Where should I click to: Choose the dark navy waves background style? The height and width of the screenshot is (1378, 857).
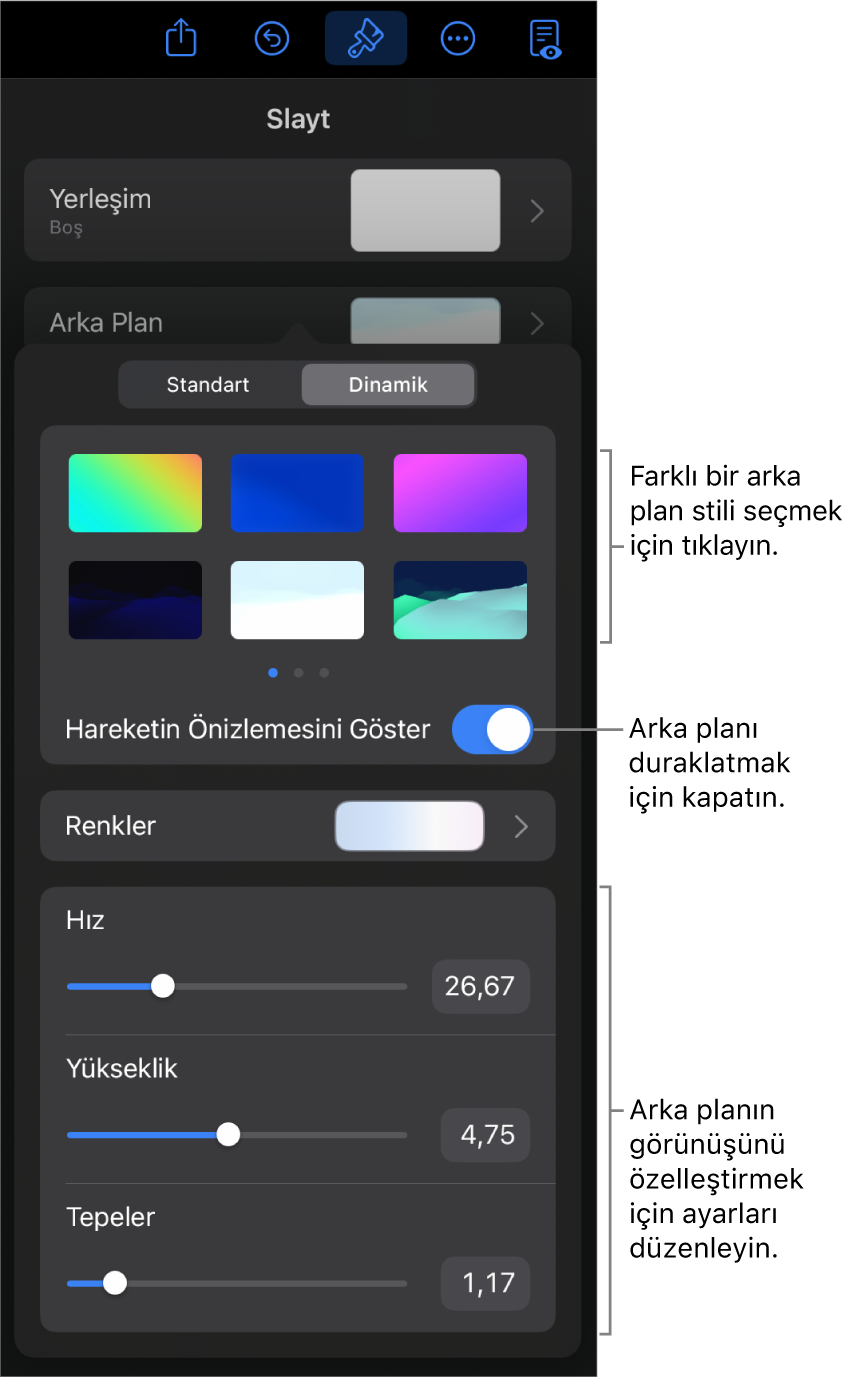coord(135,600)
